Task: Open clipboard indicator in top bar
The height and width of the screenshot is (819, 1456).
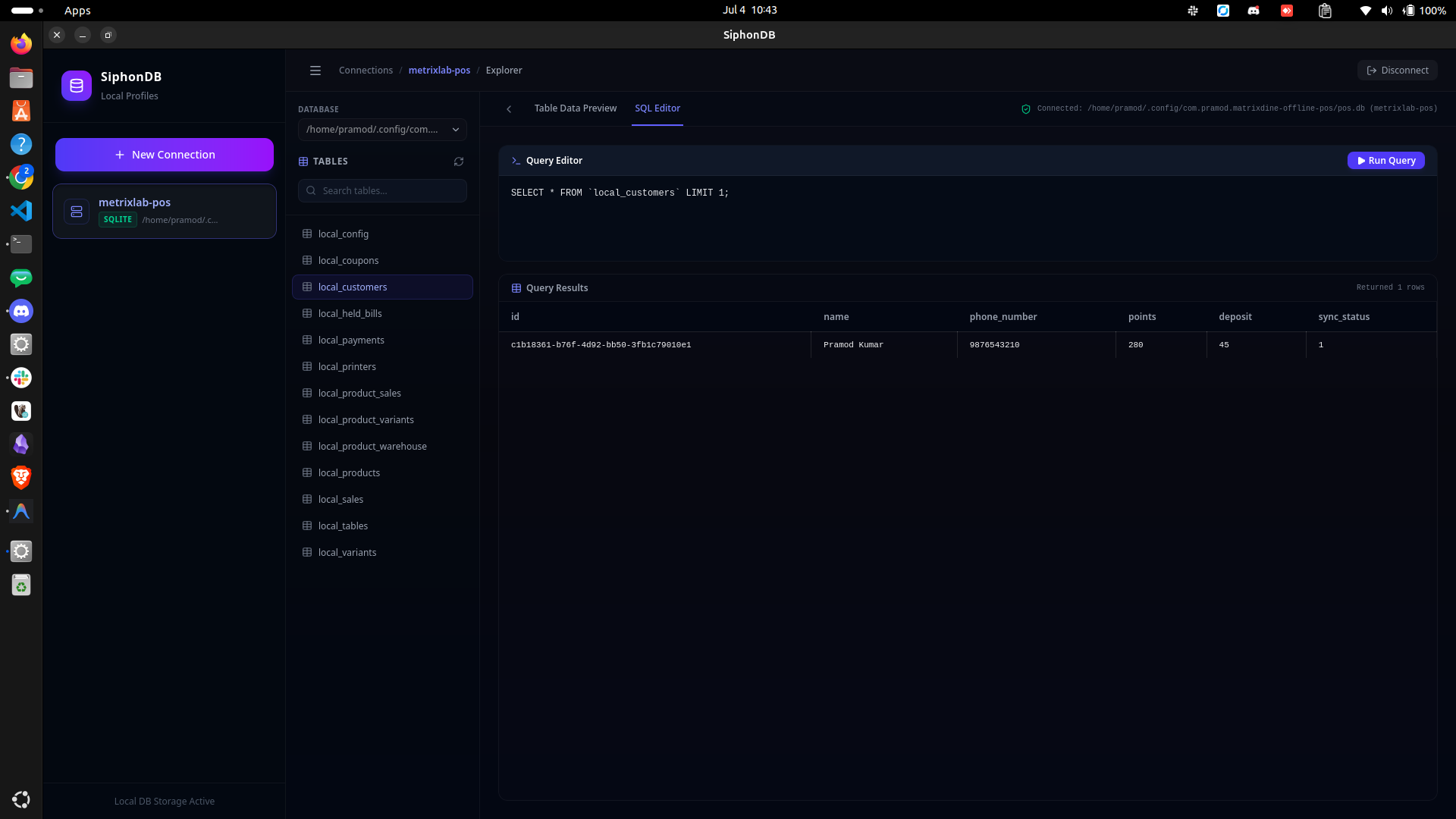Action: coord(1325,11)
